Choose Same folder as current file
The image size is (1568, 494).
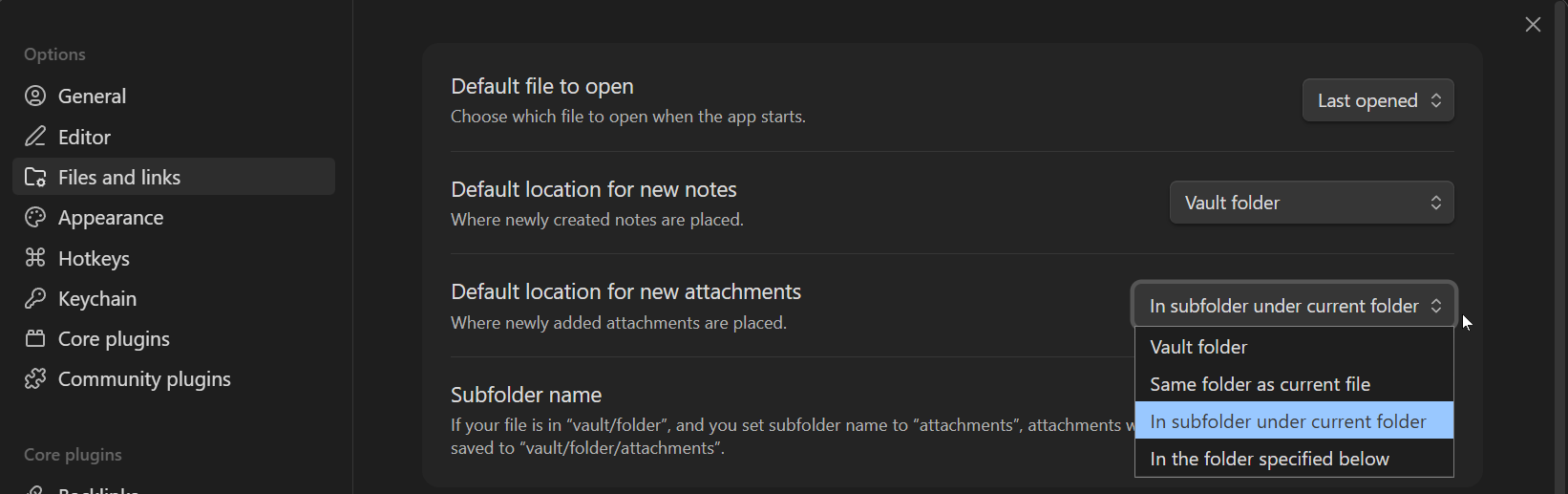tap(1294, 384)
